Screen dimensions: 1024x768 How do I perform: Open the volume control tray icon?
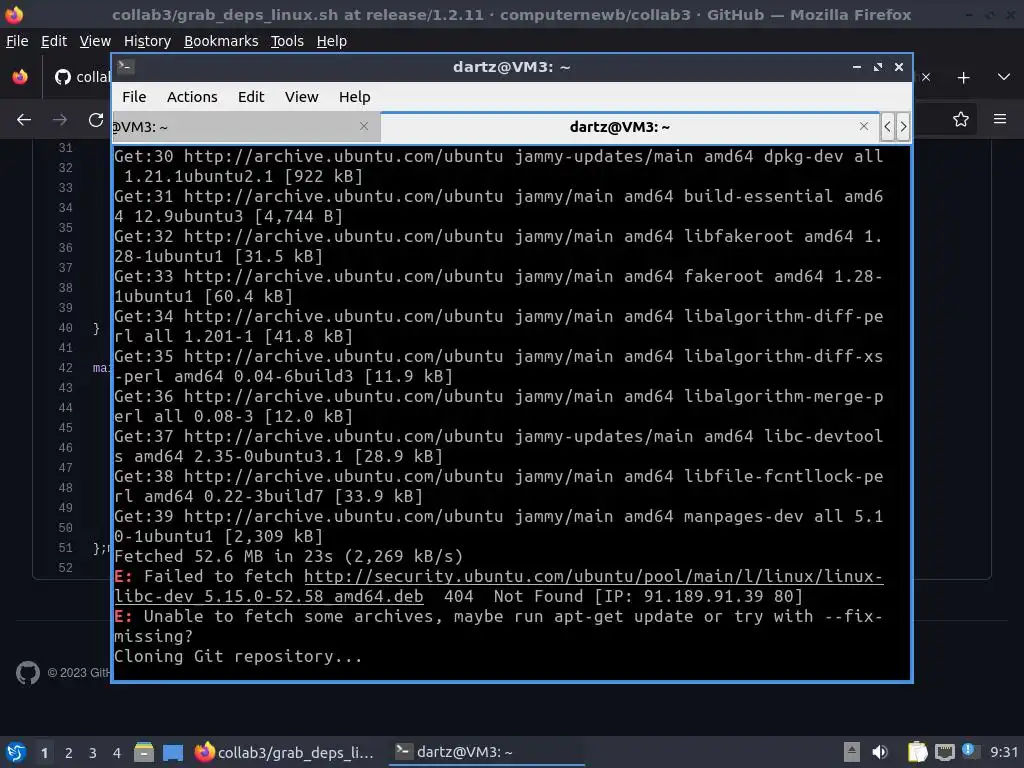pyautogui.click(x=880, y=752)
